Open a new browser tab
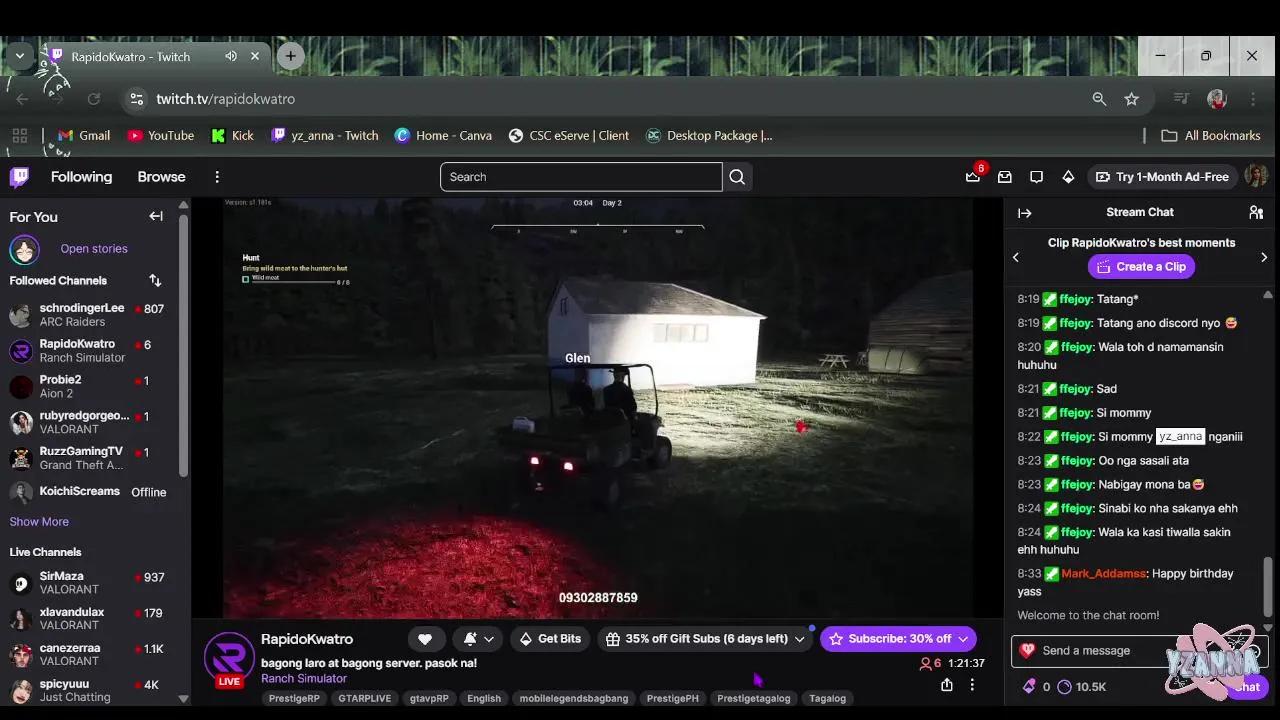1280x720 pixels. point(290,56)
